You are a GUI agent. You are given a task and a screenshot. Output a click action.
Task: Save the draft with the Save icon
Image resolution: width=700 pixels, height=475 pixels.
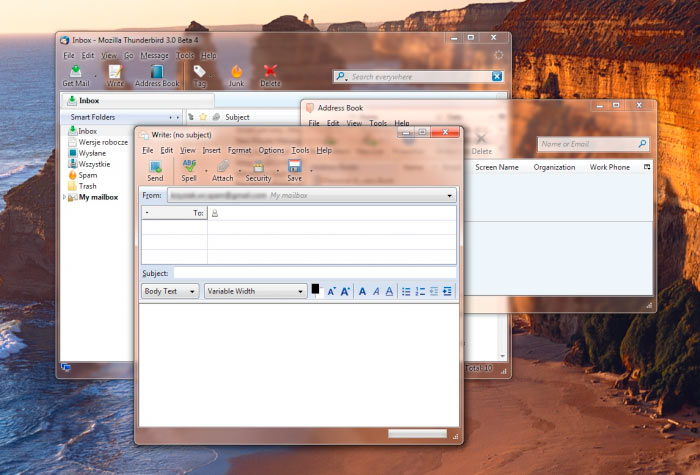[294, 170]
